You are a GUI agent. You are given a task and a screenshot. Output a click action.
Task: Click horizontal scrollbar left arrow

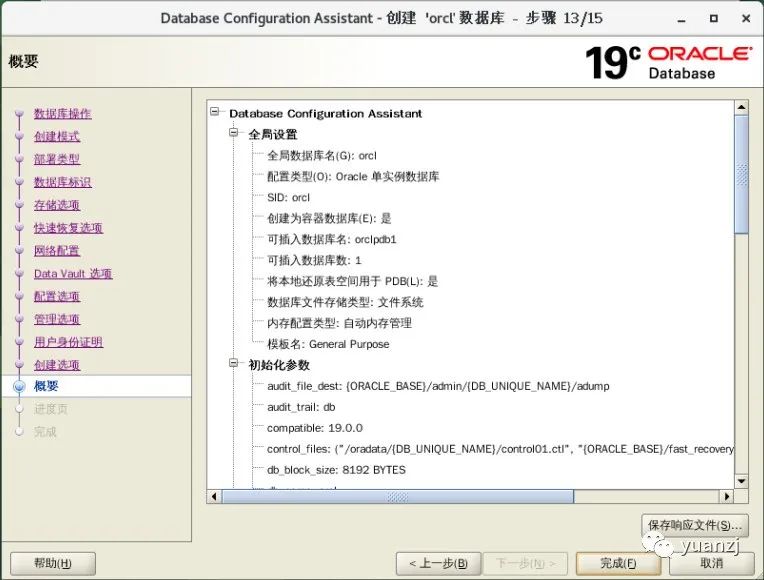[x=214, y=497]
